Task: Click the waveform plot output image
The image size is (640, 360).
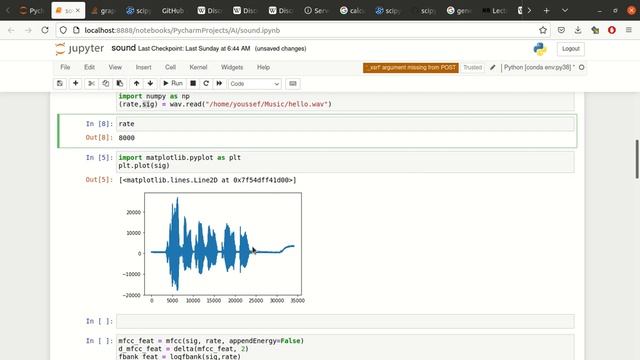Action: pos(213,247)
